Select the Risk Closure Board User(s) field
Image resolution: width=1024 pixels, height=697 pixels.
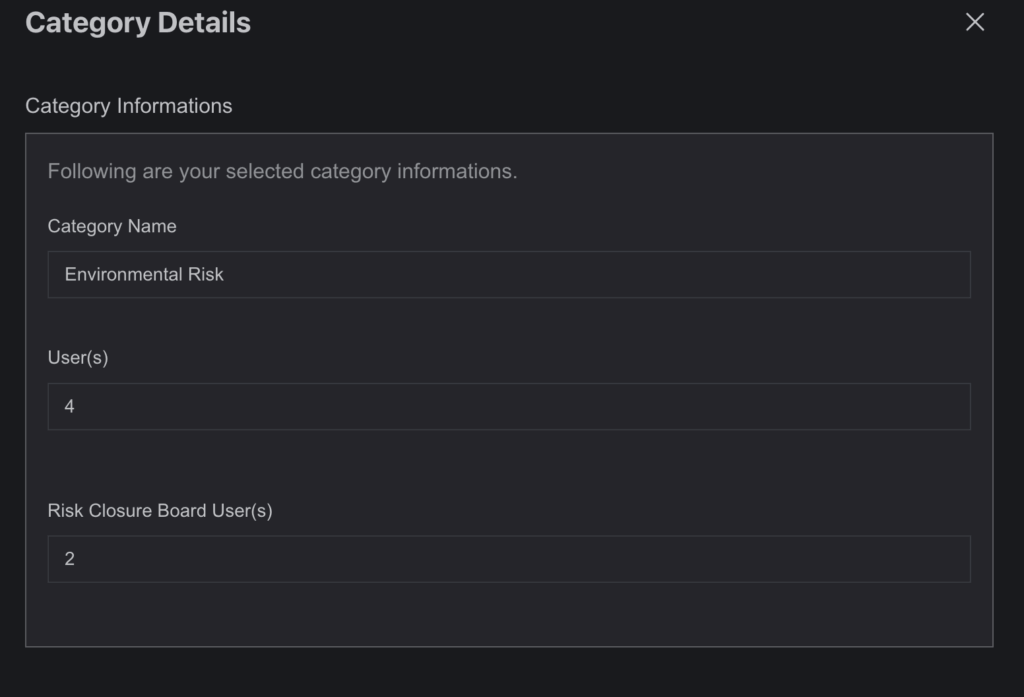(x=509, y=559)
